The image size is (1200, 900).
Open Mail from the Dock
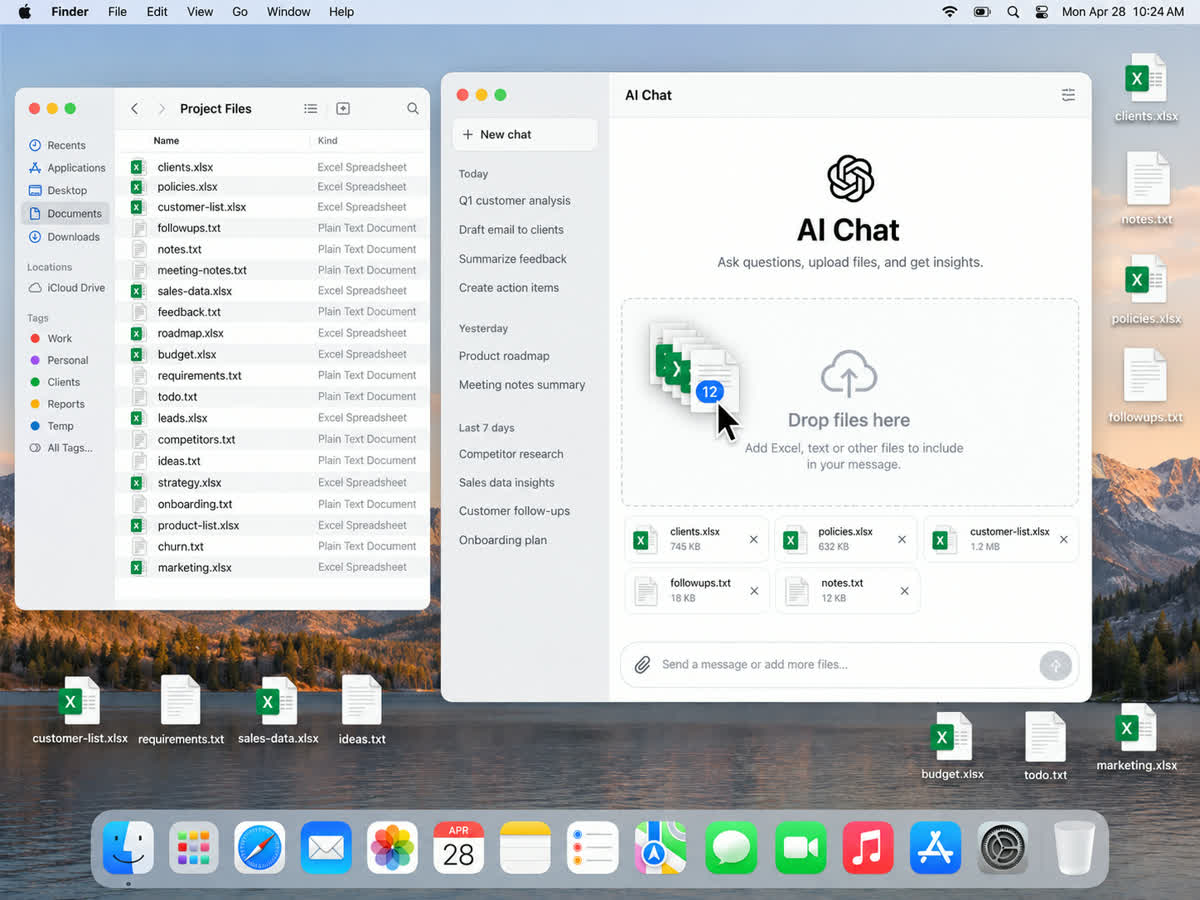326,849
